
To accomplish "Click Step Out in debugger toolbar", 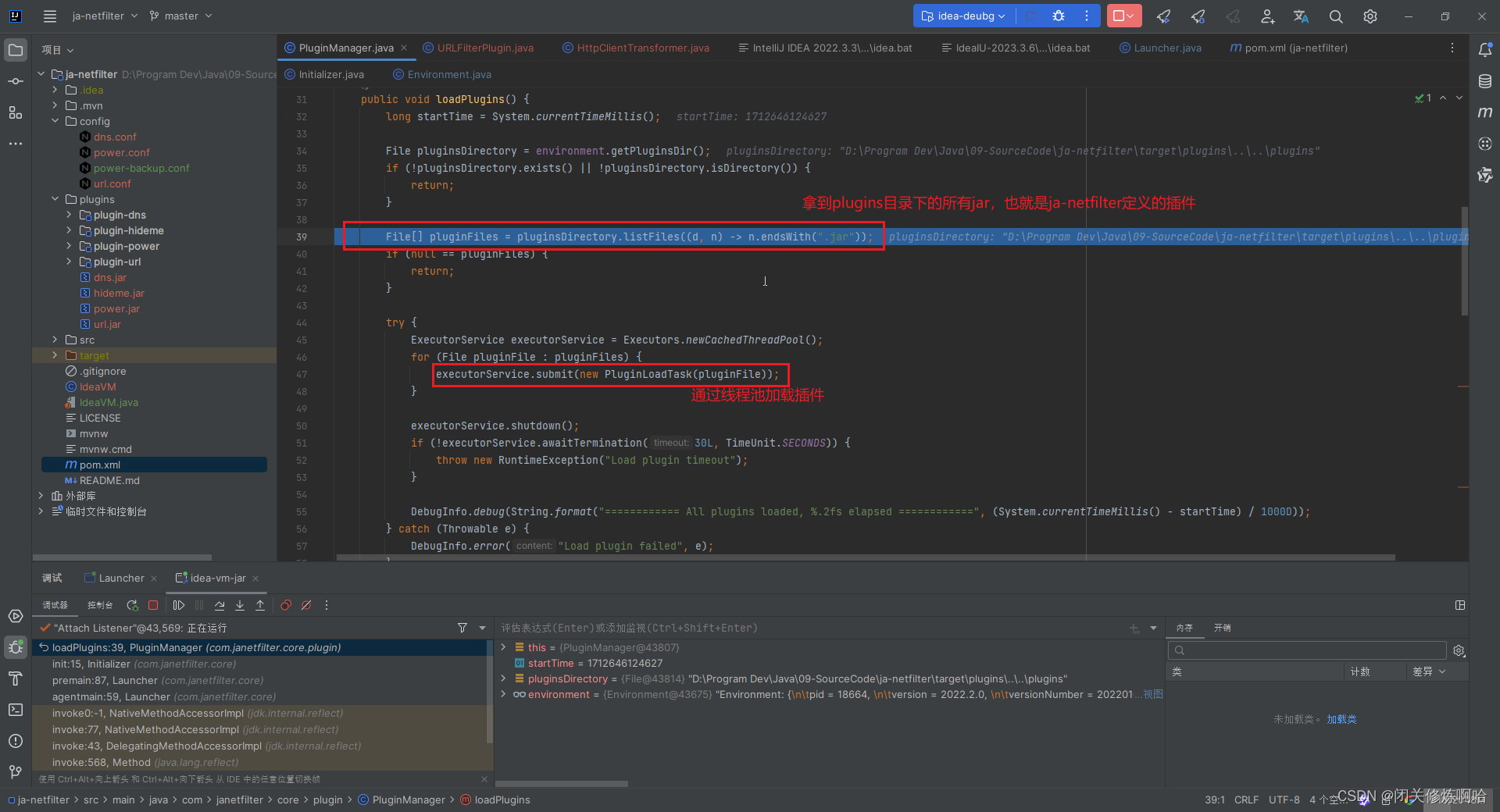I will [260, 605].
